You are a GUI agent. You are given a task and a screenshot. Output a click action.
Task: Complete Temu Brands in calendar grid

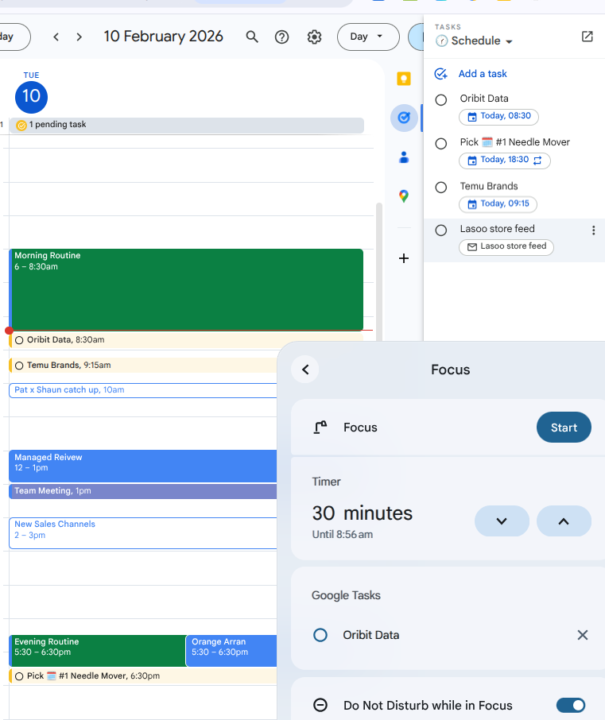tap(19, 366)
